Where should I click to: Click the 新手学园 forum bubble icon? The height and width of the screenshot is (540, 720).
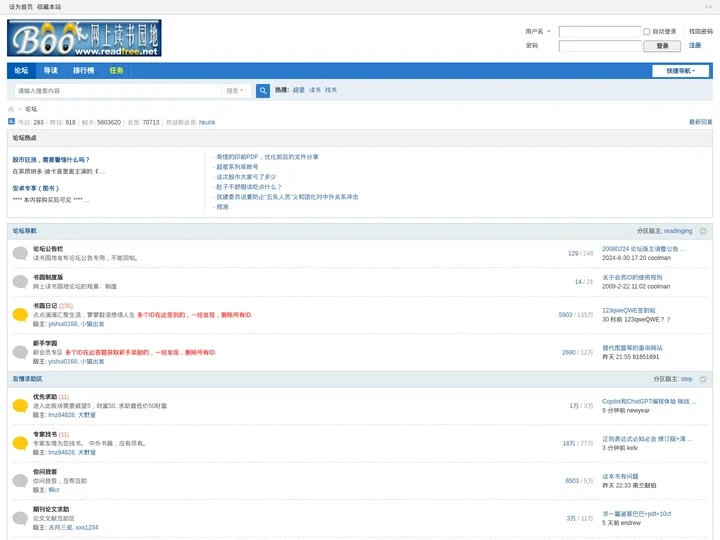[20, 352]
